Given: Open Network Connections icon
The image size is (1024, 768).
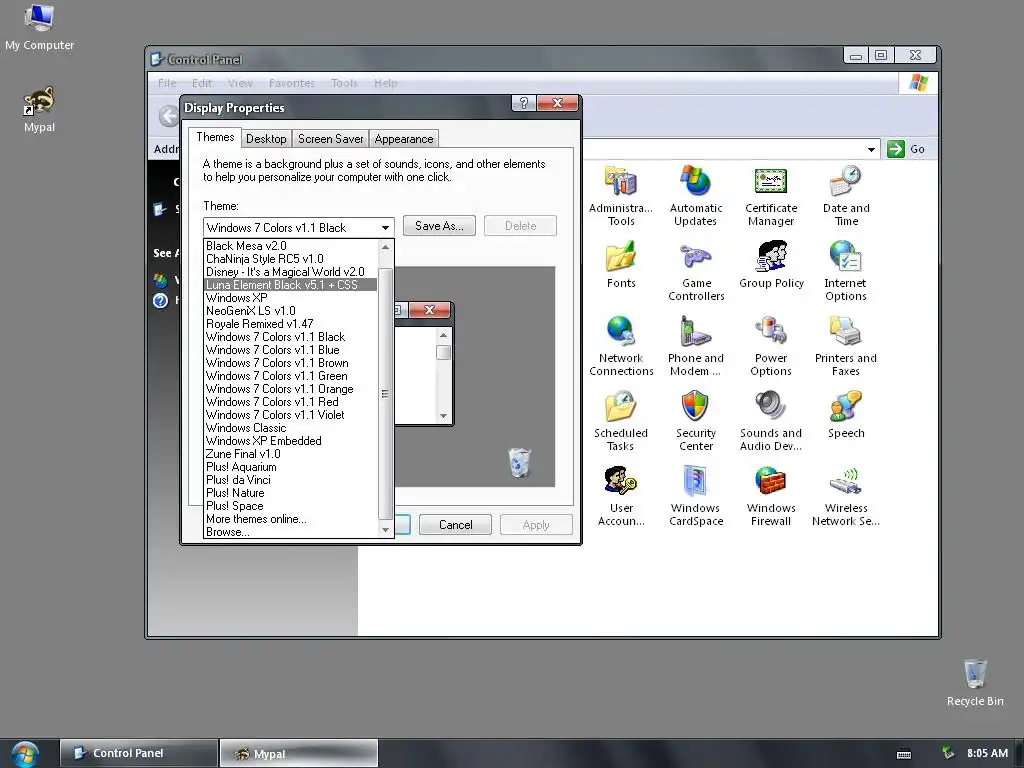Looking at the screenshot, I should click(x=620, y=332).
